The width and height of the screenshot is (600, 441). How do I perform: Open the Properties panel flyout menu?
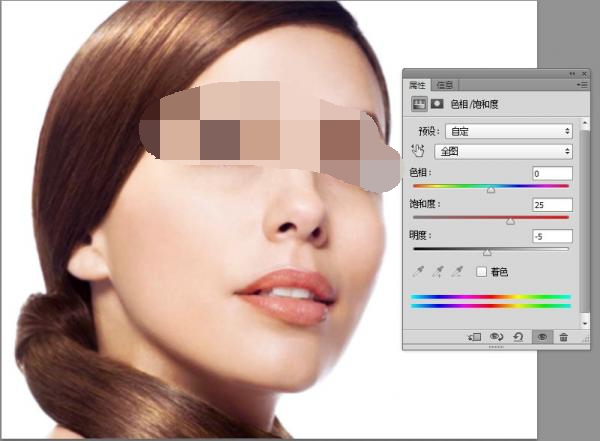pos(582,85)
